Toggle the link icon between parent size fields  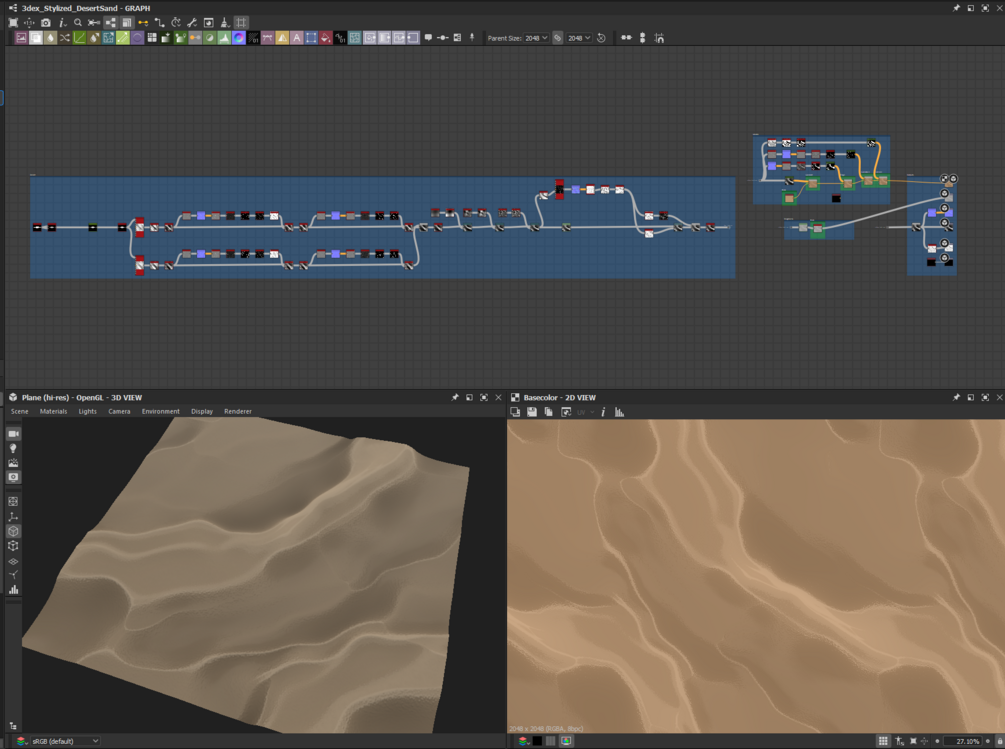point(558,38)
